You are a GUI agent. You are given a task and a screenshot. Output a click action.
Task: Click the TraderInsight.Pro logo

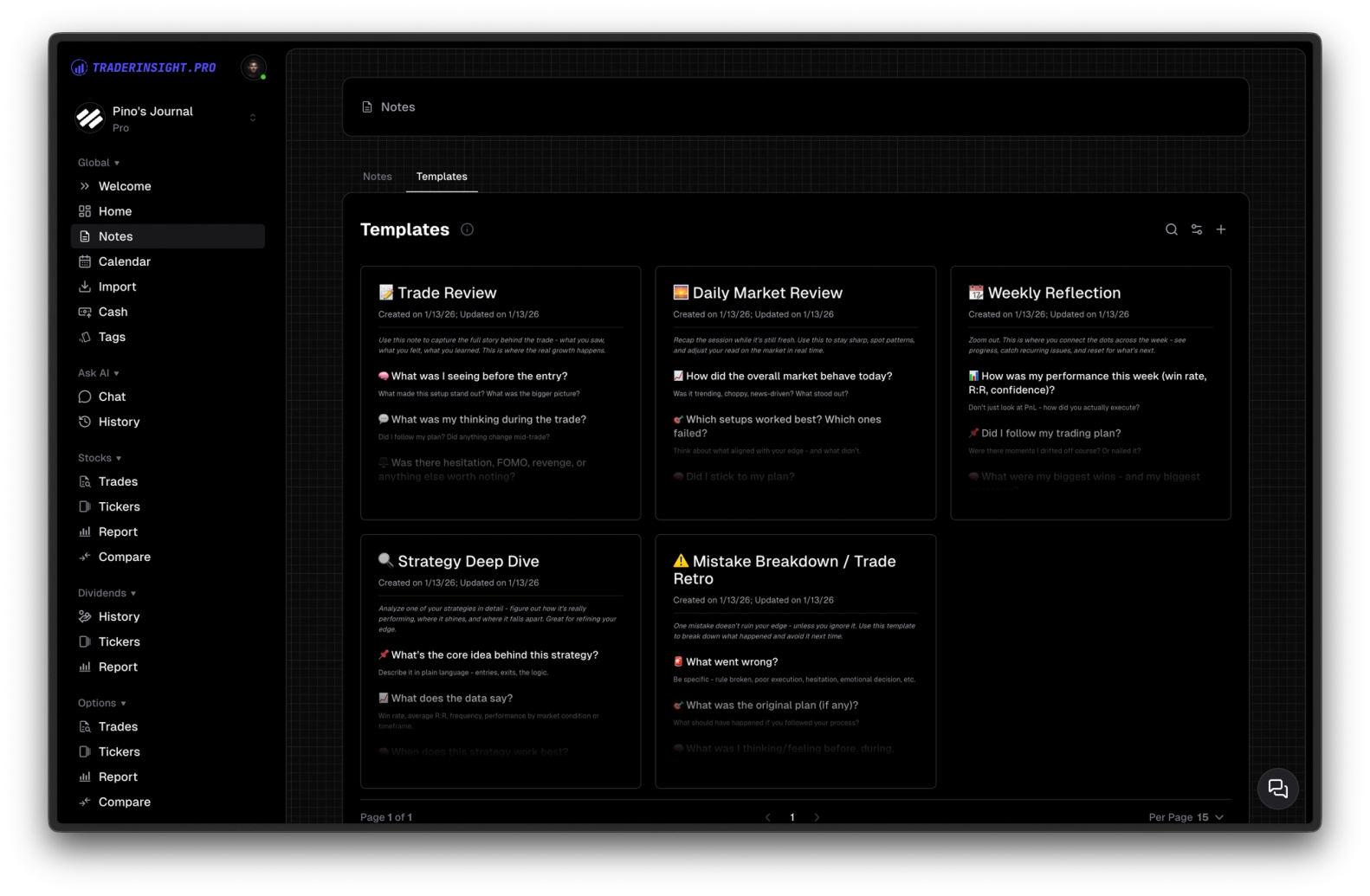coord(144,68)
